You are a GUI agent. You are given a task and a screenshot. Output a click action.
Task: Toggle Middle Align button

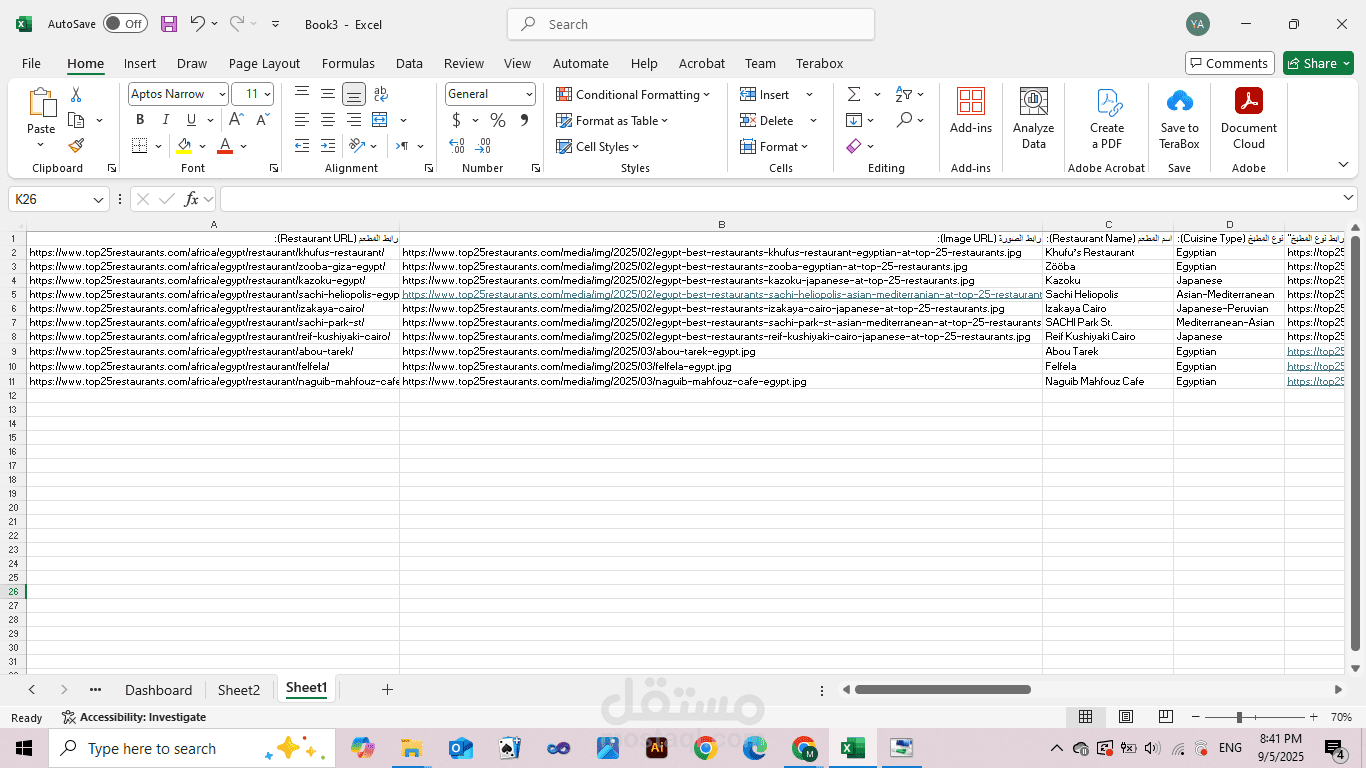click(x=328, y=94)
